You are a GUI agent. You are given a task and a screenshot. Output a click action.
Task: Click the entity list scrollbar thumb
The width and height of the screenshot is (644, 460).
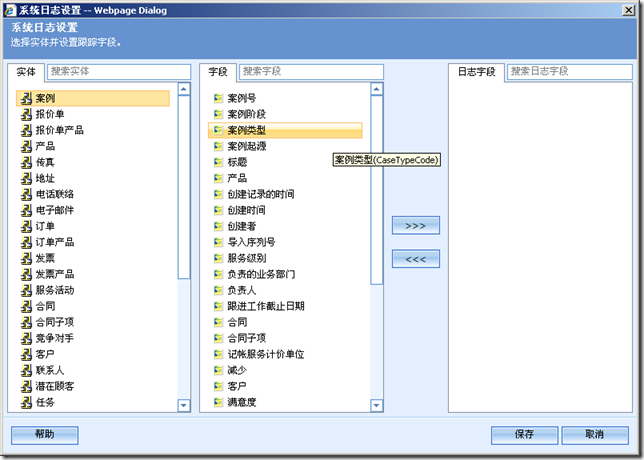point(184,187)
